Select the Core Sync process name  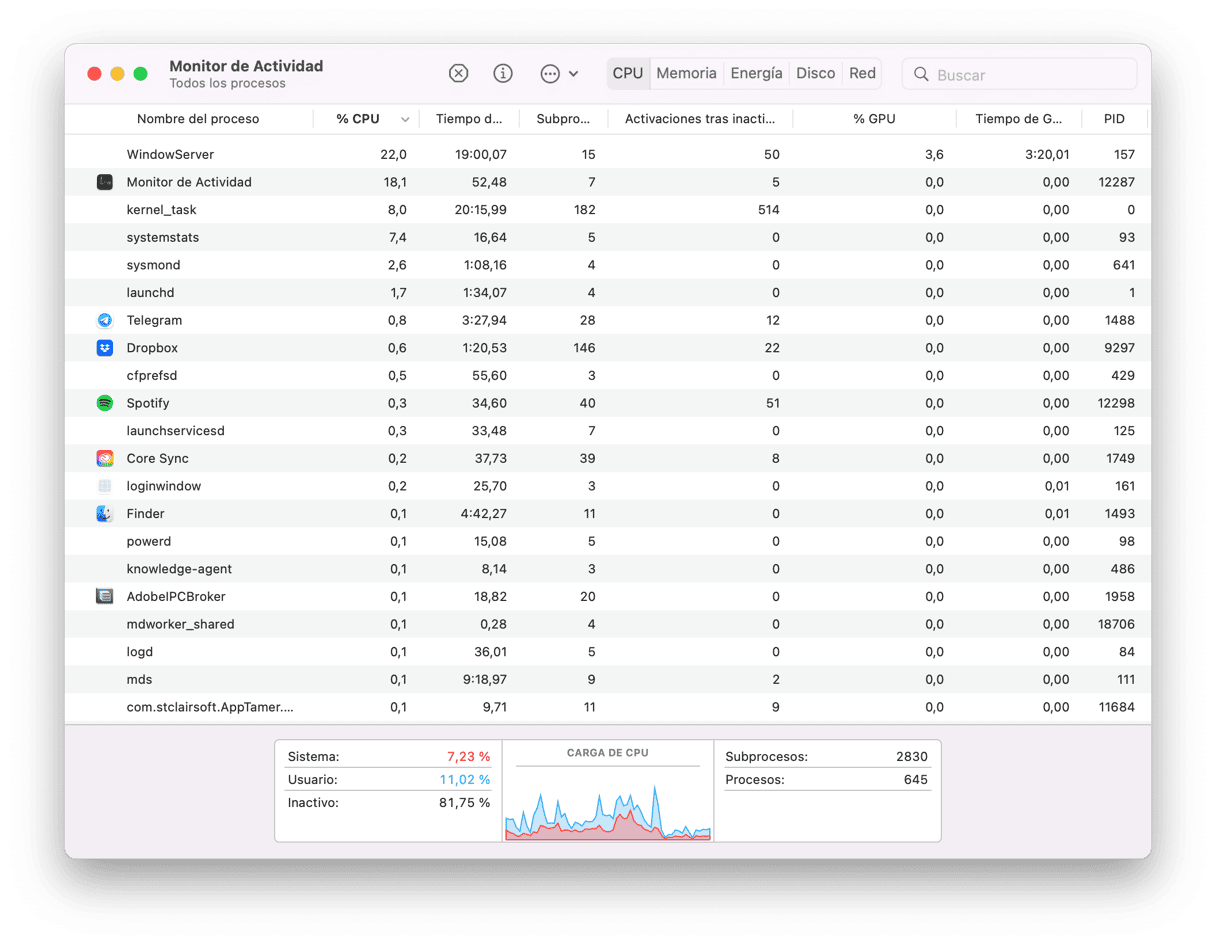tap(157, 458)
